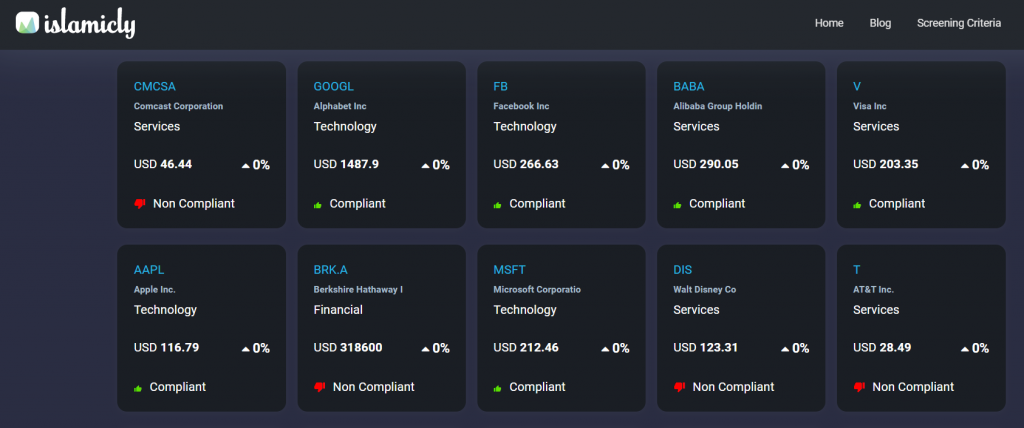This screenshot has height=428, width=1024.
Task: Open the MSFT ticker link
Action: click(509, 270)
